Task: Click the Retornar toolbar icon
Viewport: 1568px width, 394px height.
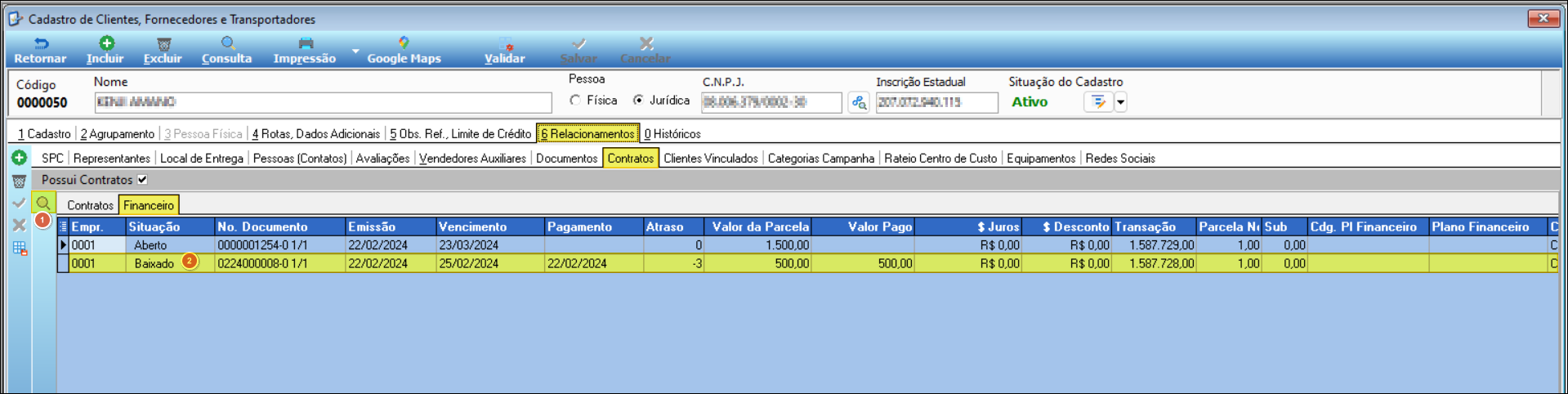Action: (40, 43)
